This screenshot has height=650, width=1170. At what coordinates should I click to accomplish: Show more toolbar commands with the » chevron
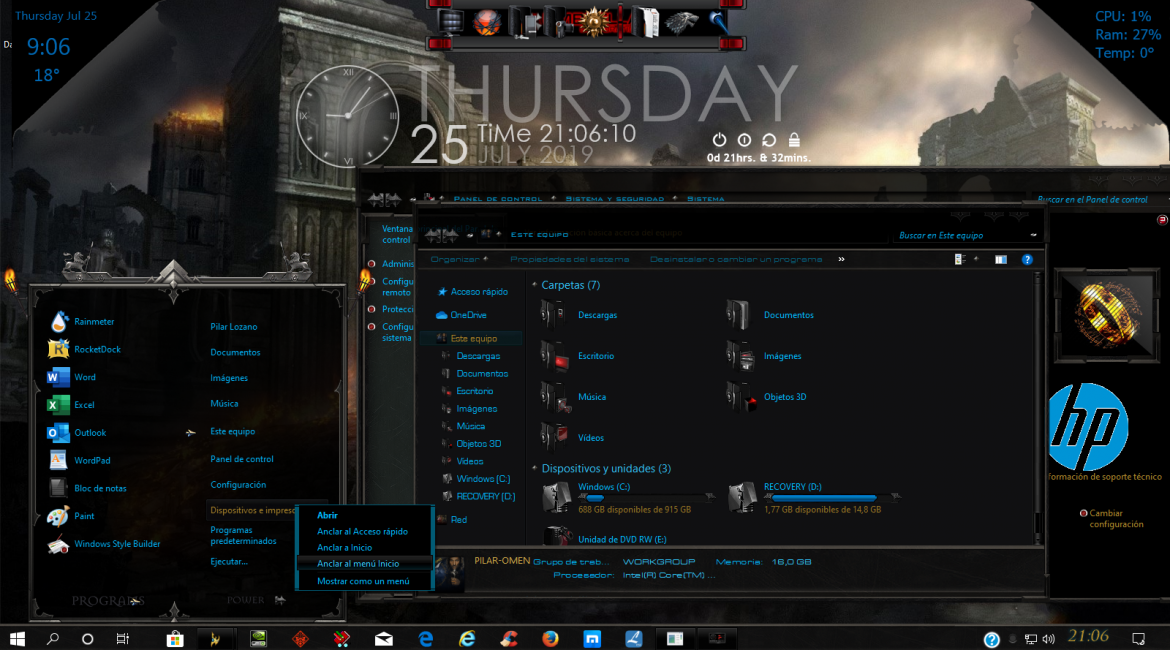[841, 259]
